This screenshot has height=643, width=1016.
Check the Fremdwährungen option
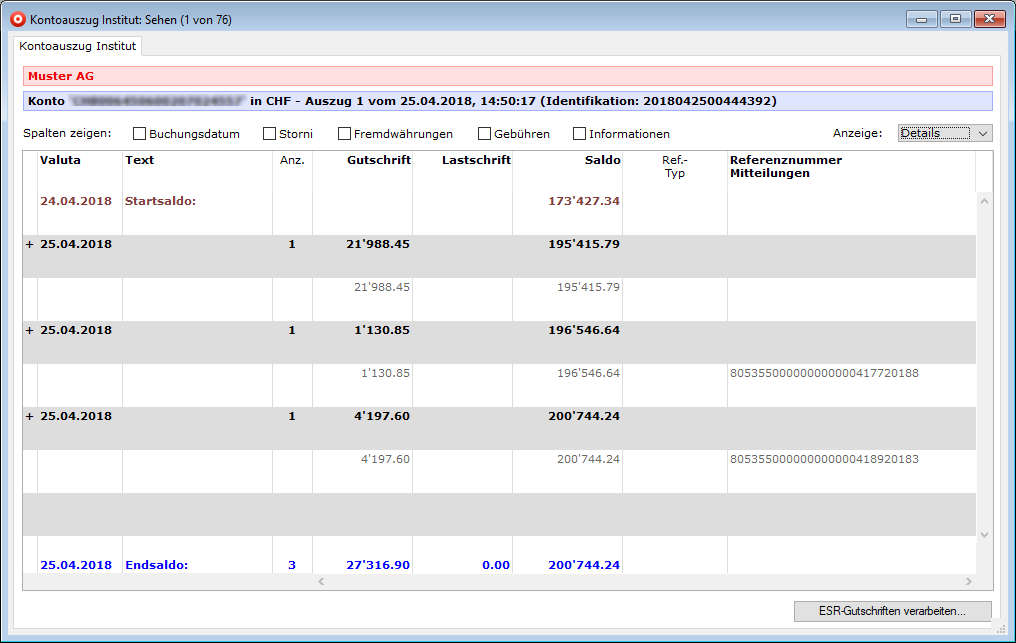[345, 134]
